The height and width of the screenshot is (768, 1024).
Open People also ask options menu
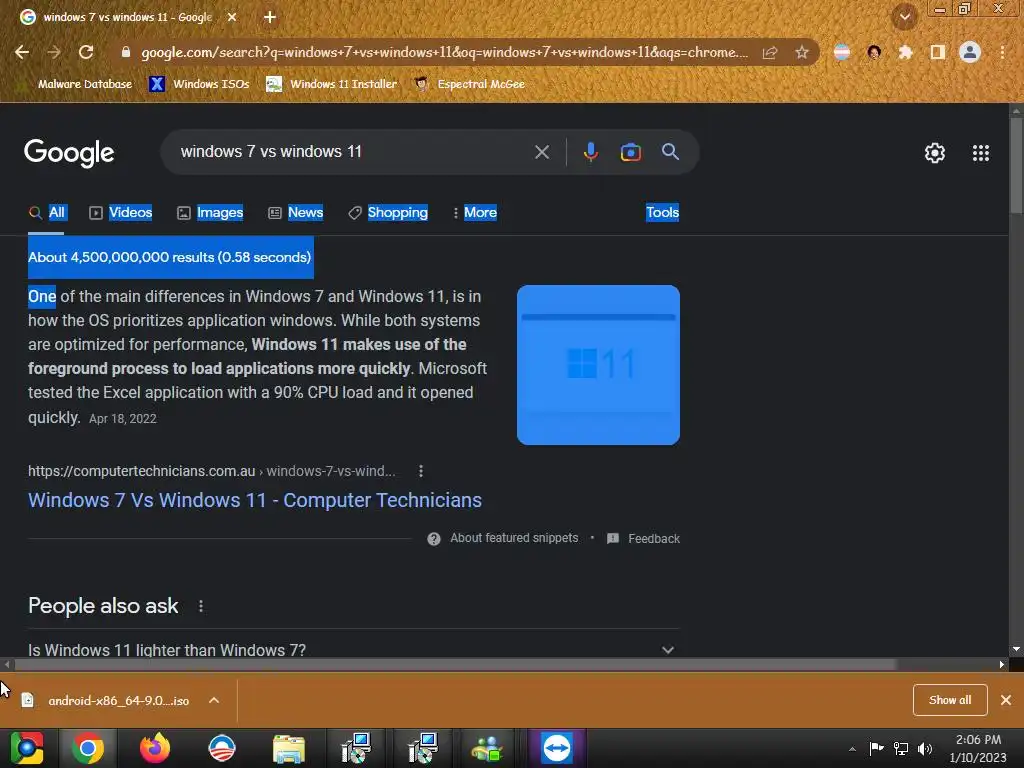pyautogui.click(x=201, y=606)
